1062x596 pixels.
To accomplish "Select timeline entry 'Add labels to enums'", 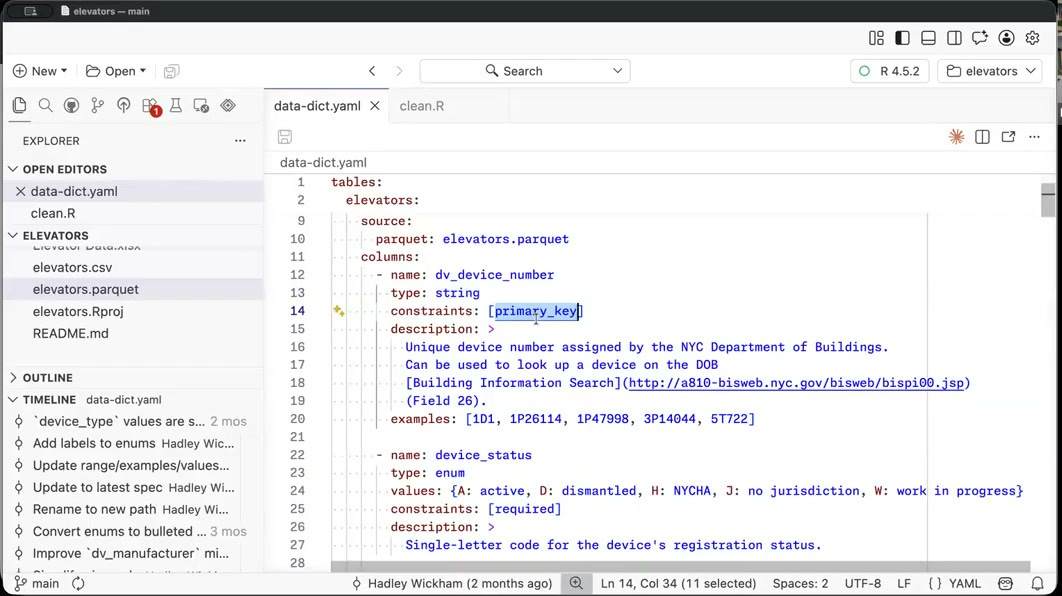I will [94, 444].
